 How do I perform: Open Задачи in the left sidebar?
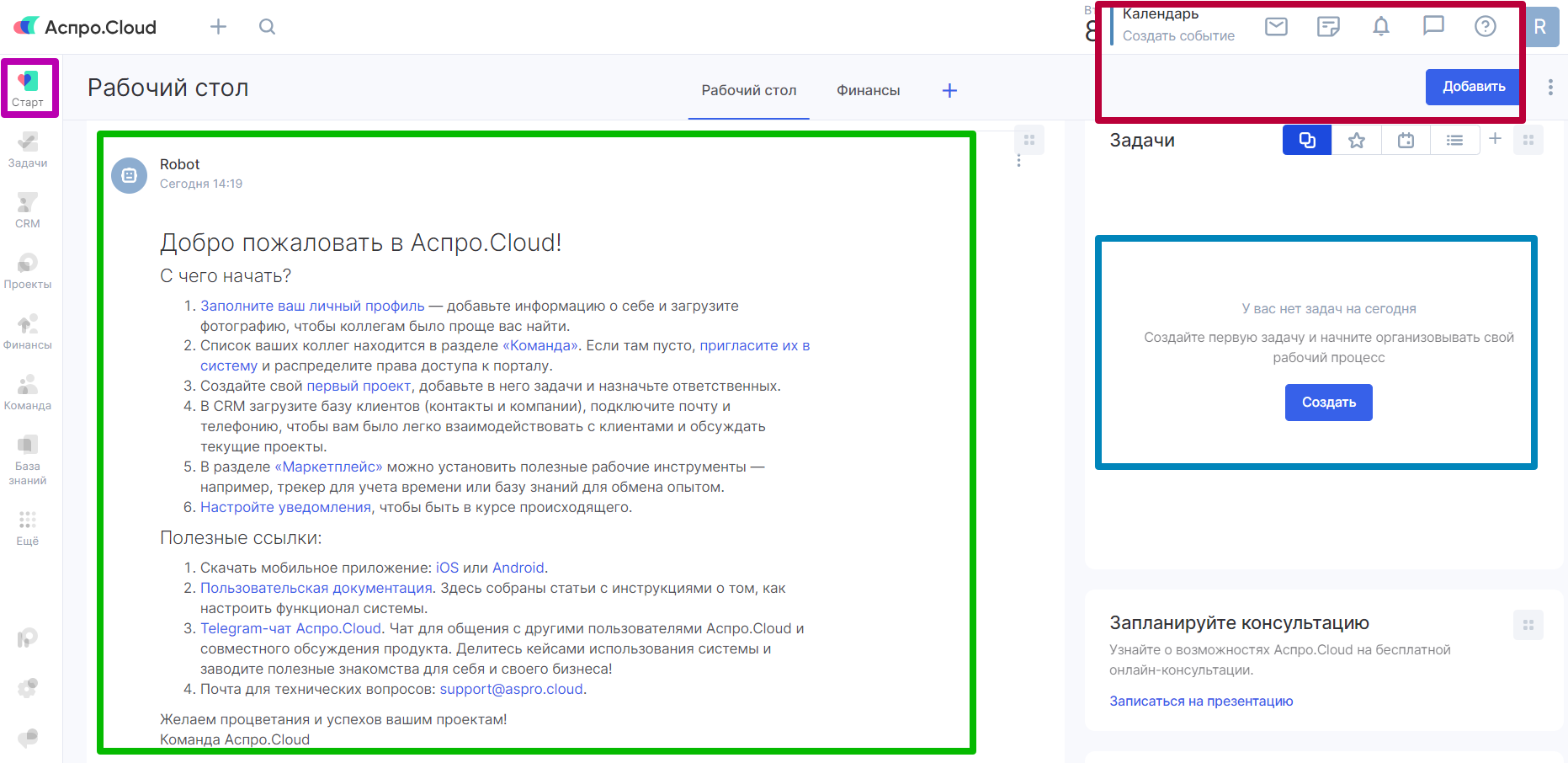28,150
